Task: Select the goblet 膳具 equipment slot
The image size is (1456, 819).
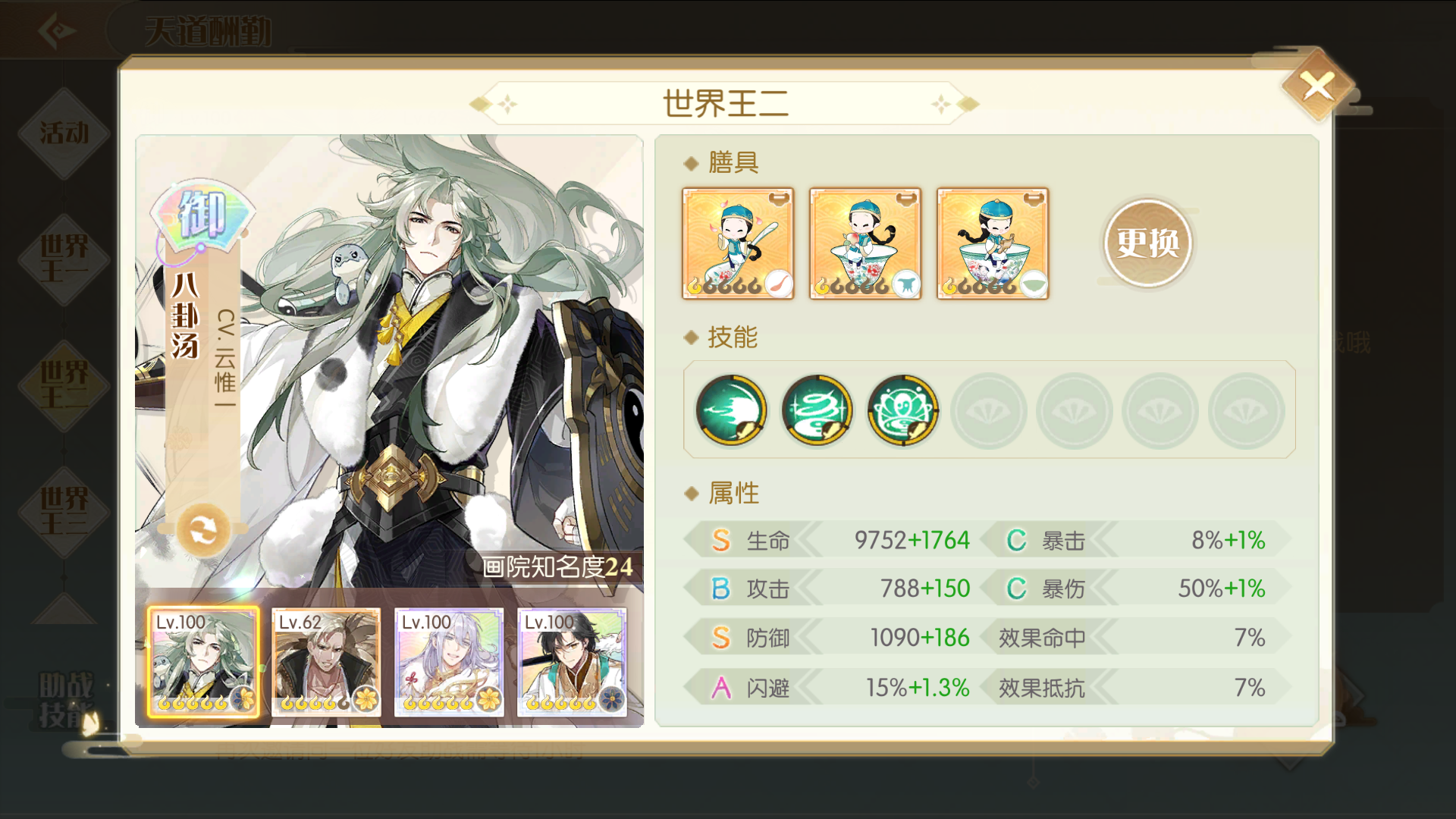Action: point(865,243)
